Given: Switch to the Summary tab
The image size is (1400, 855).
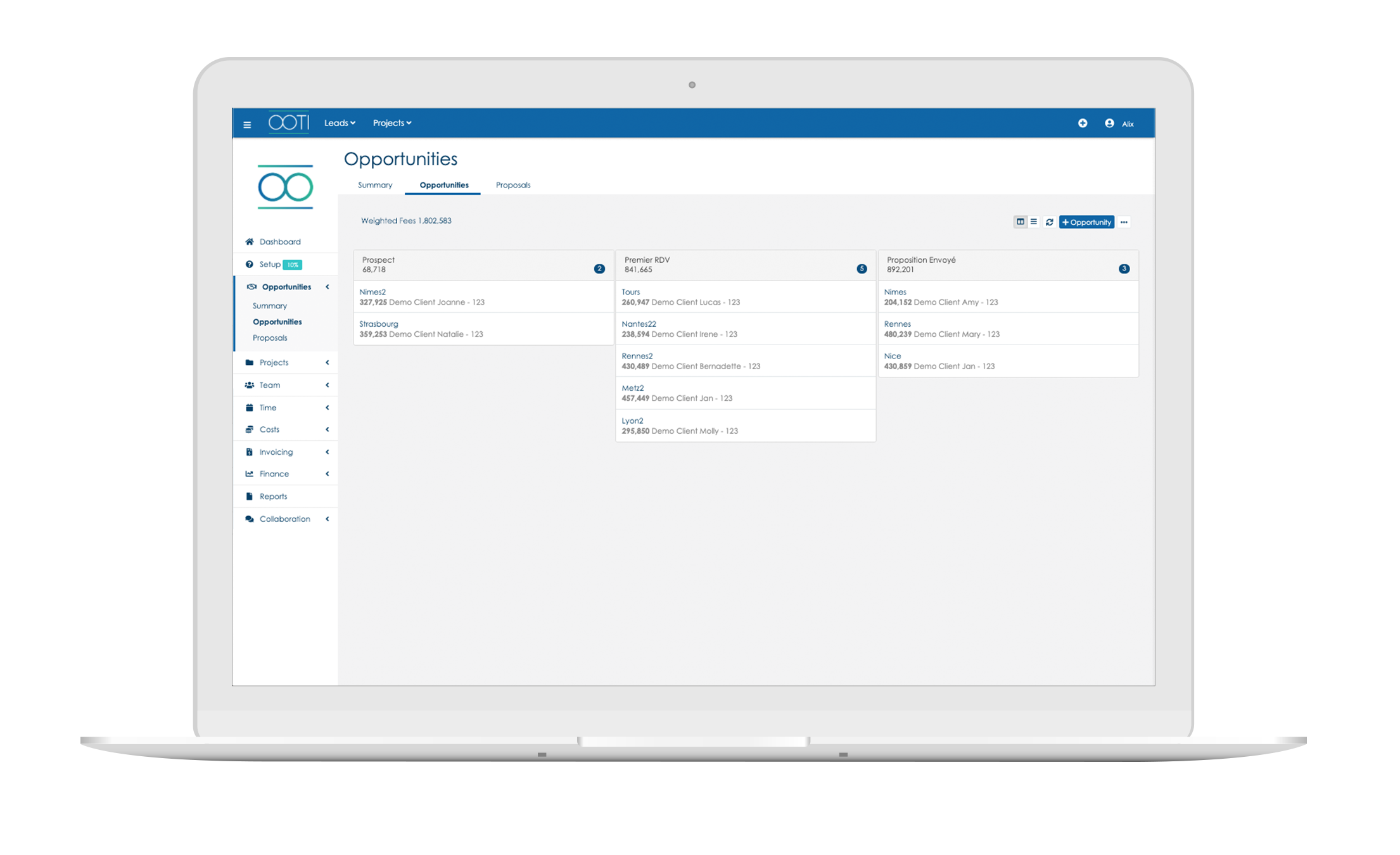Looking at the screenshot, I should pos(375,185).
